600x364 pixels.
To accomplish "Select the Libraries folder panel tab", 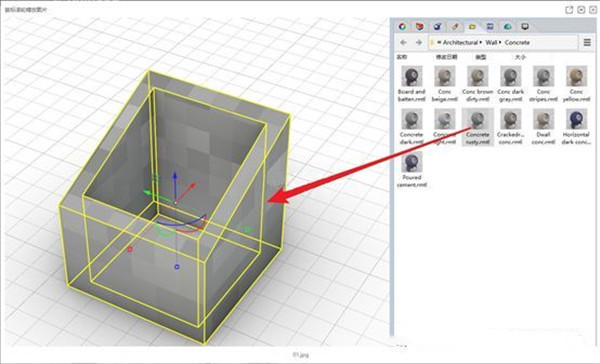I will click(472, 26).
